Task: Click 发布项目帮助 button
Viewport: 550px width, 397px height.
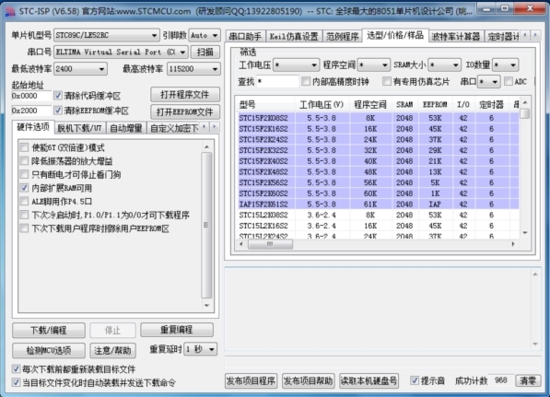Action: click(x=308, y=381)
